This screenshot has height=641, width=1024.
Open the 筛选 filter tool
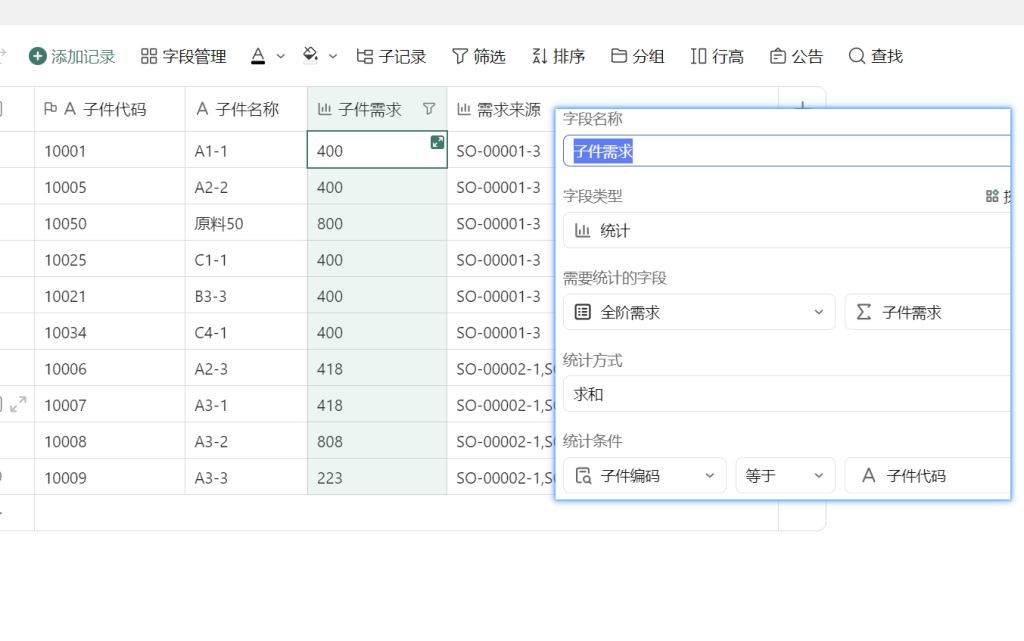point(479,56)
